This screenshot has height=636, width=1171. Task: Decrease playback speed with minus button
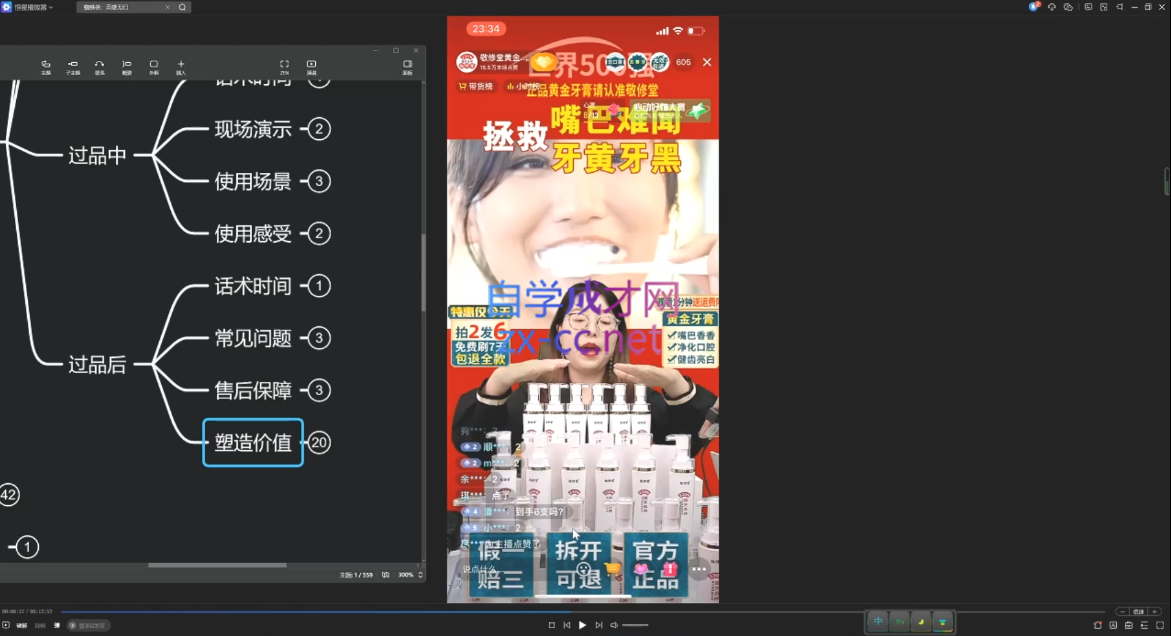click(1122, 611)
